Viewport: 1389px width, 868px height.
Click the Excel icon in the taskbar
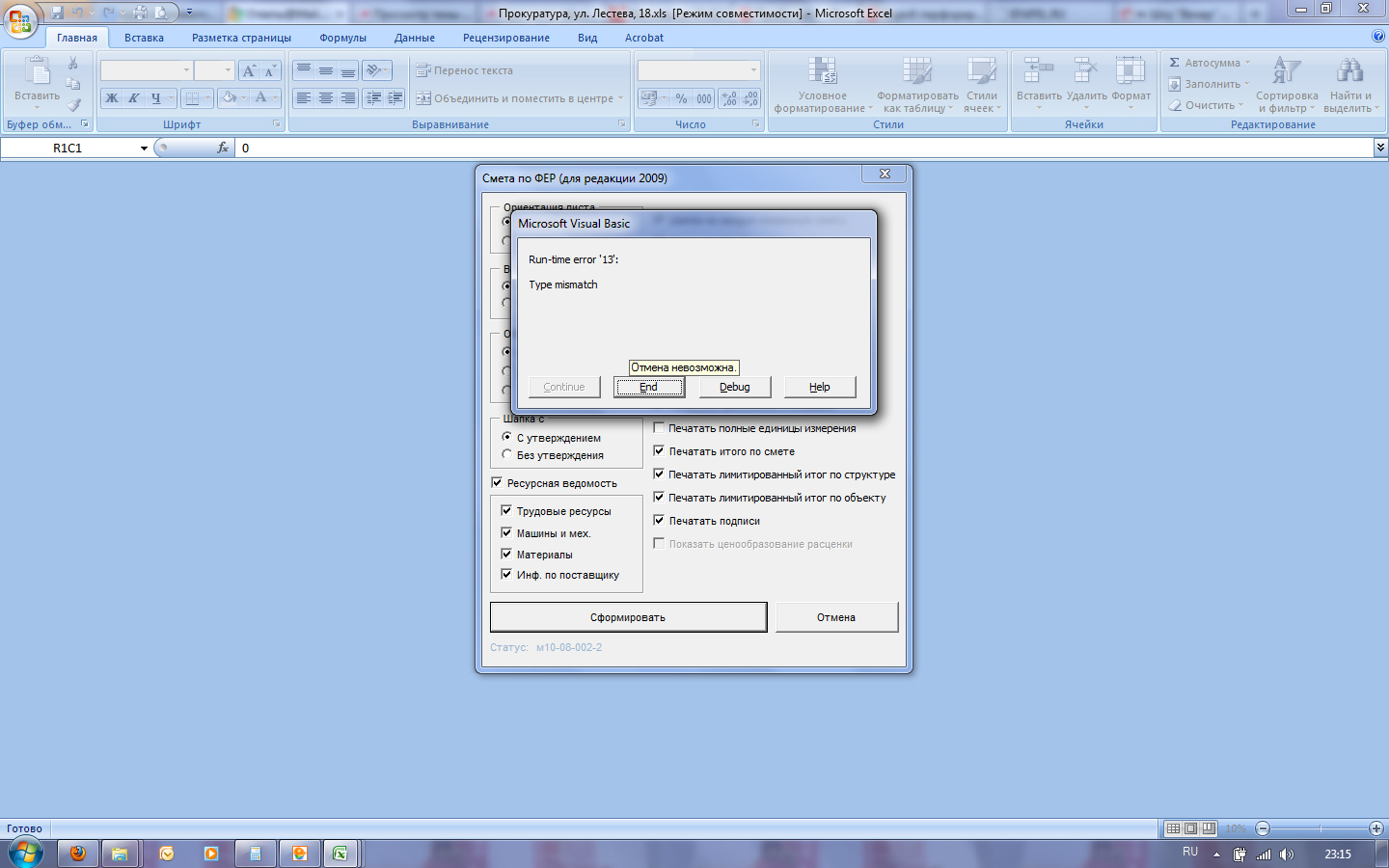point(340,854)
